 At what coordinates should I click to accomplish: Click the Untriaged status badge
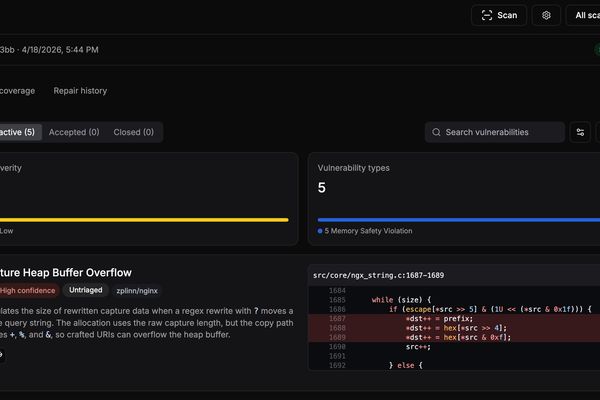coord(86,290)
